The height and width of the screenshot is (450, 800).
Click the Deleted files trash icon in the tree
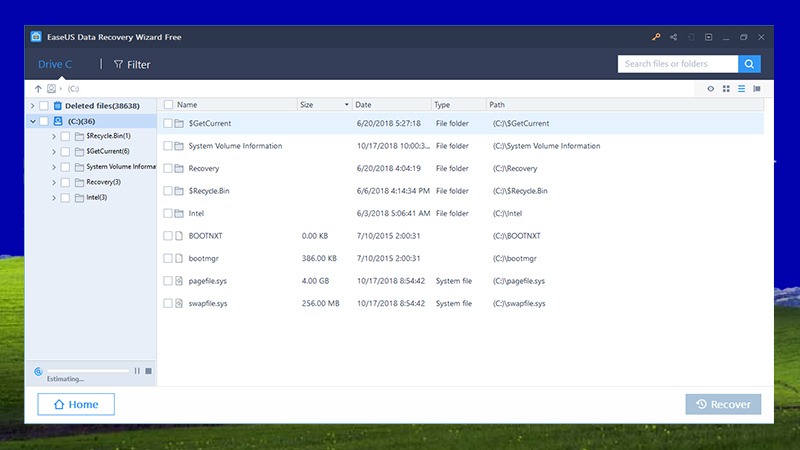[x=58, y=106]
